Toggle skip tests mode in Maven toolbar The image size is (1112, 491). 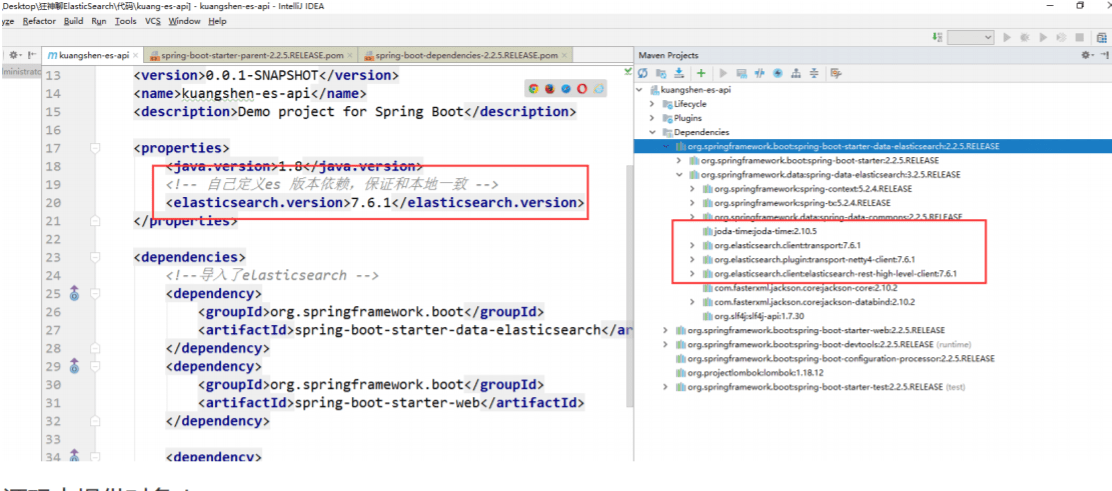coord(778,73)
